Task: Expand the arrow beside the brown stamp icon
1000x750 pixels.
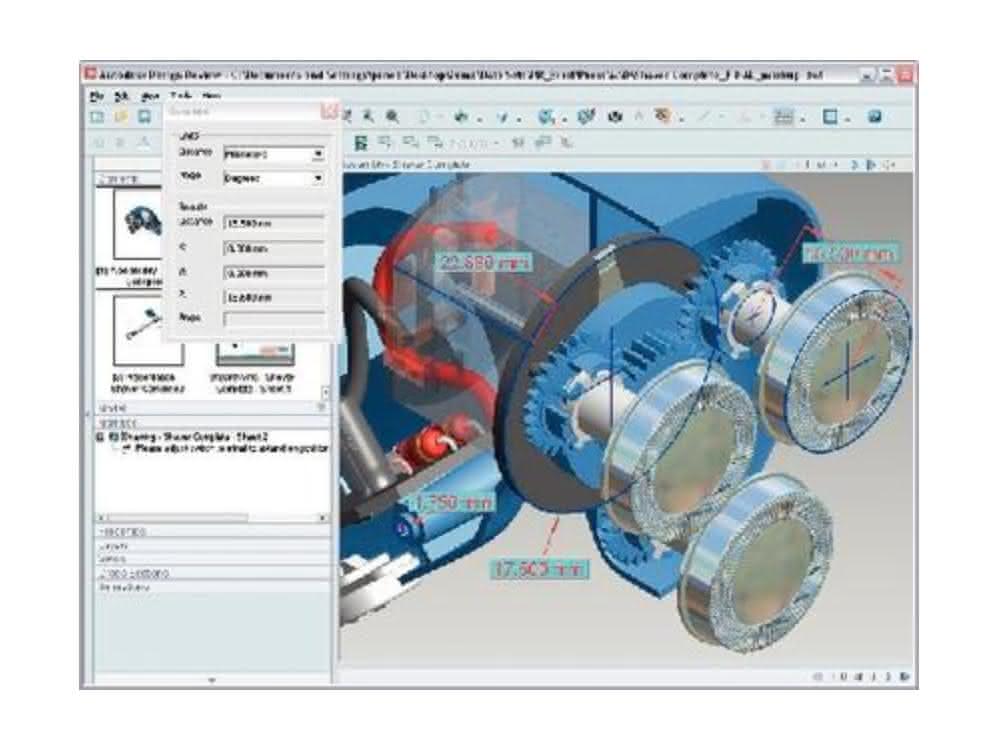Action: 682,119
